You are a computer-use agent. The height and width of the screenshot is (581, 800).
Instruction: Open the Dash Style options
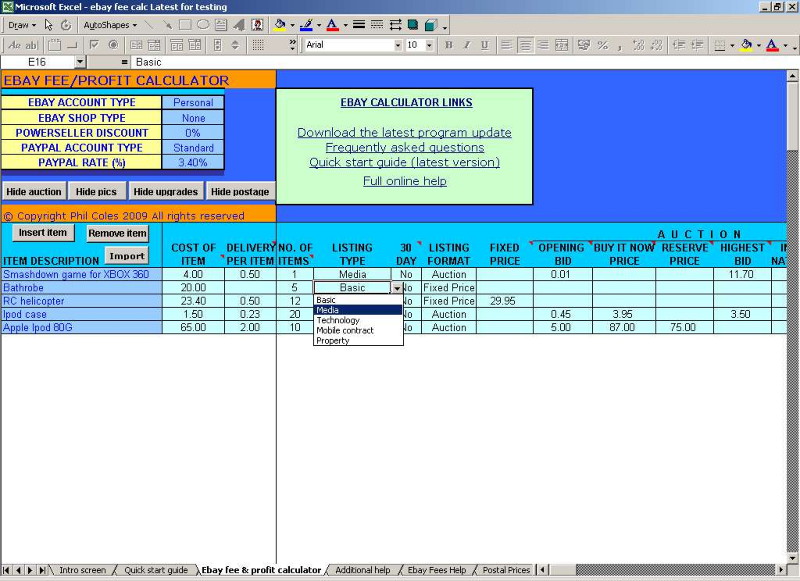click(377, 24)
